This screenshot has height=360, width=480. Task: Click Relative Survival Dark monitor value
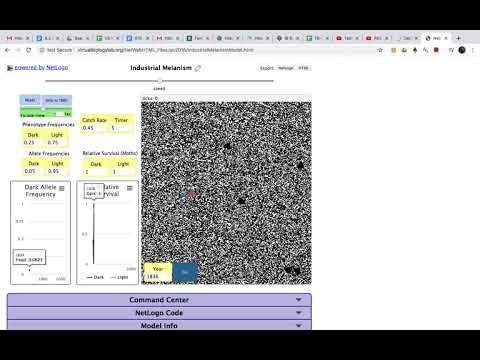click(96, 172)
